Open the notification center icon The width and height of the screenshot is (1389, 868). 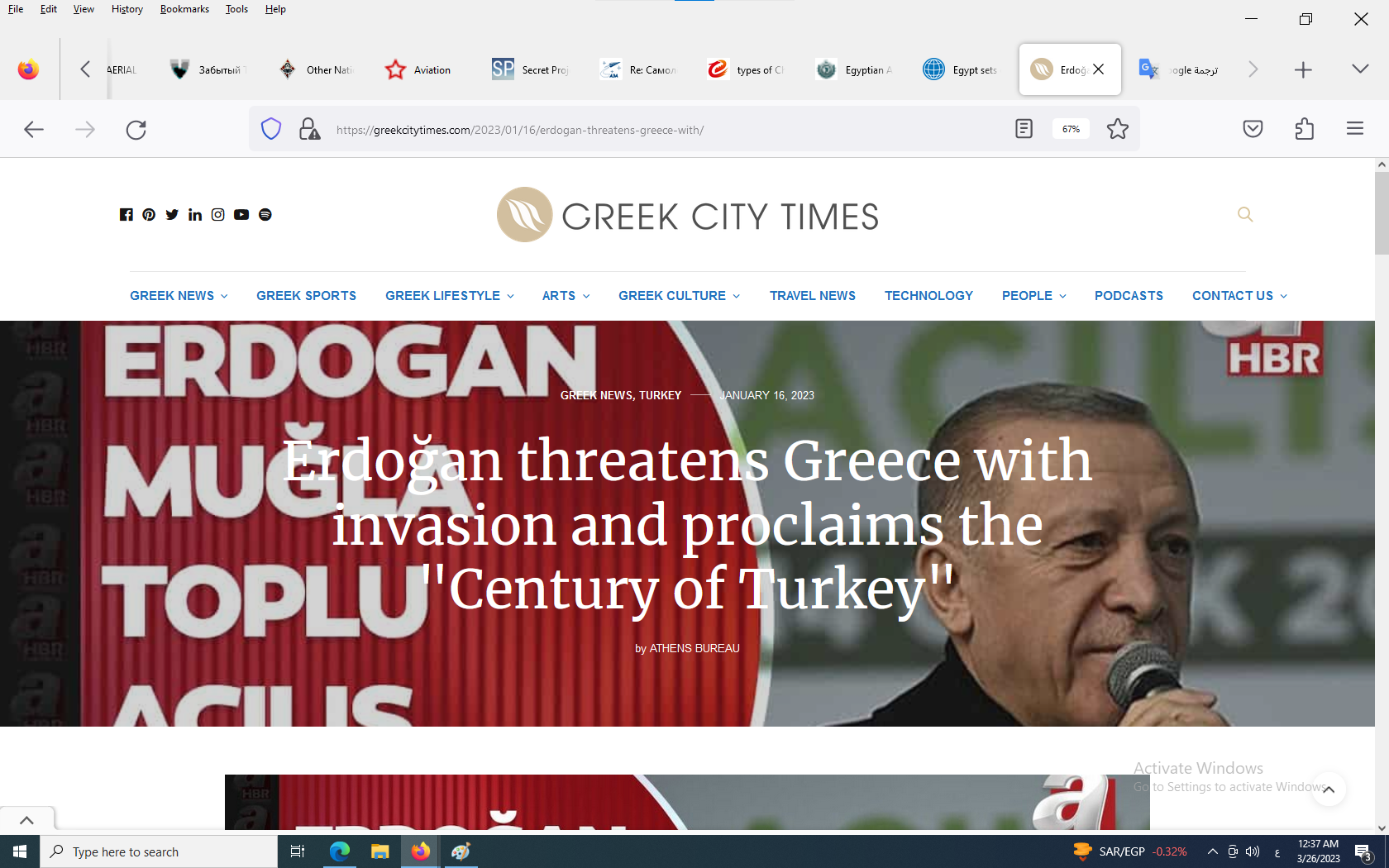coord(1363,852)
